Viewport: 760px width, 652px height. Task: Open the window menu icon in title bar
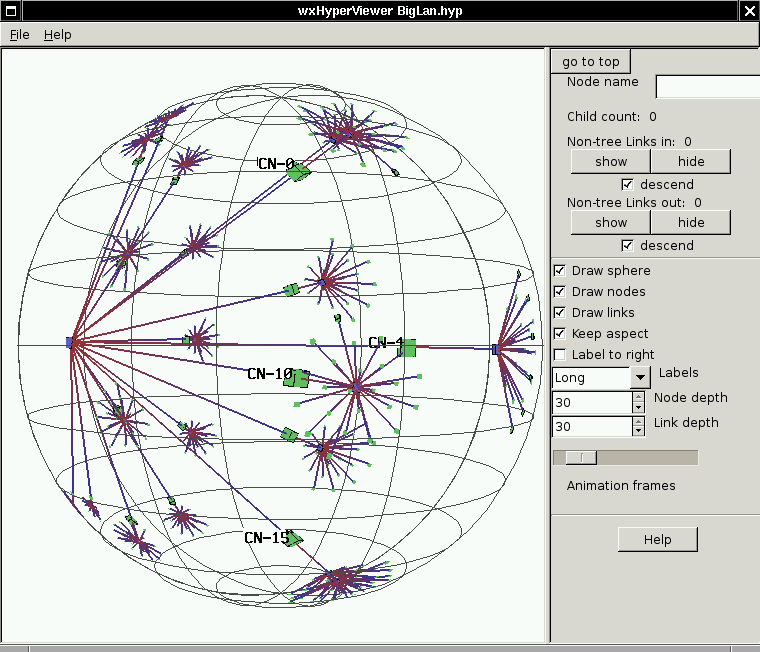(9, 10)
